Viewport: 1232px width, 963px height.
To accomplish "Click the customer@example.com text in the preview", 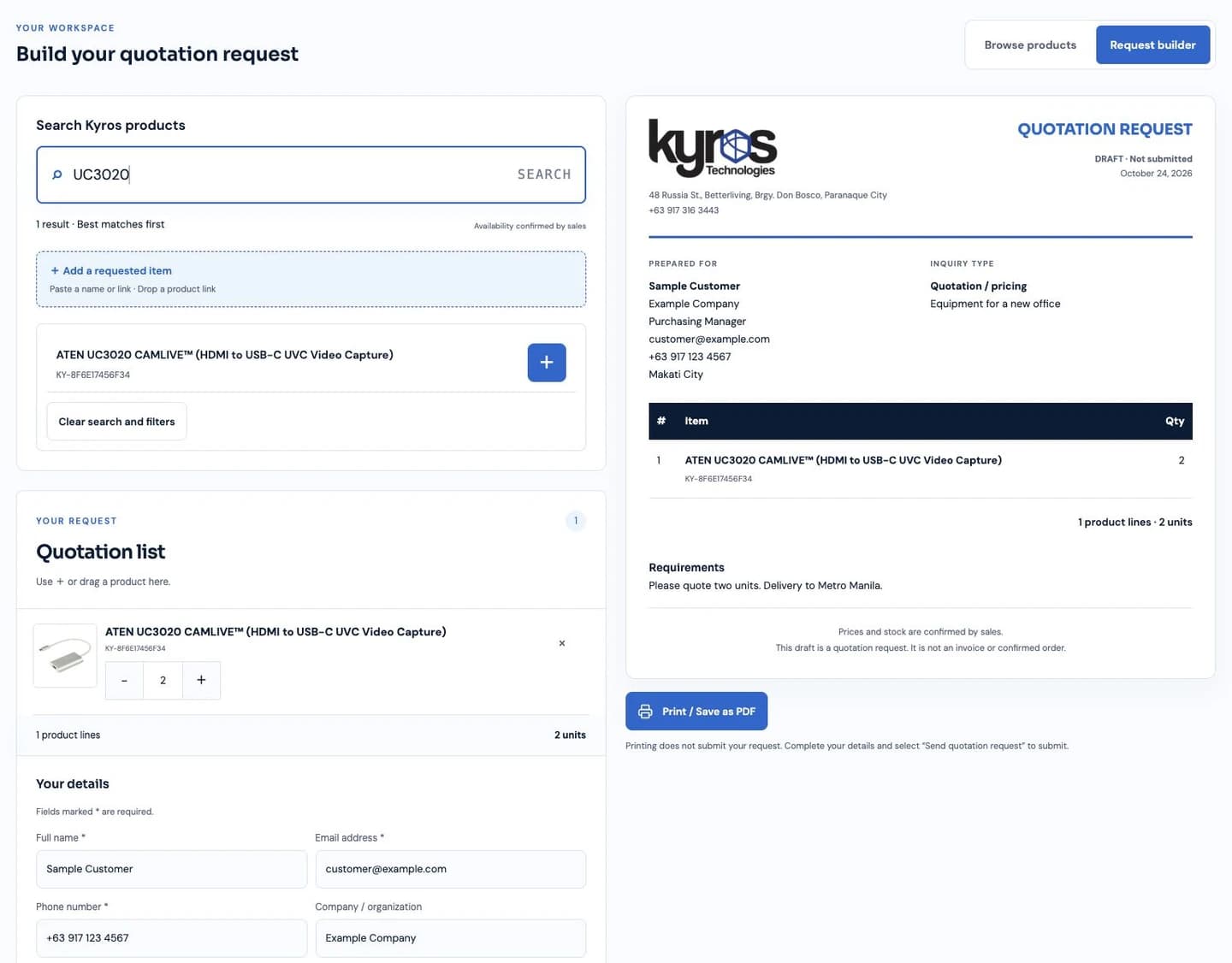I will (x=709, y=340).
